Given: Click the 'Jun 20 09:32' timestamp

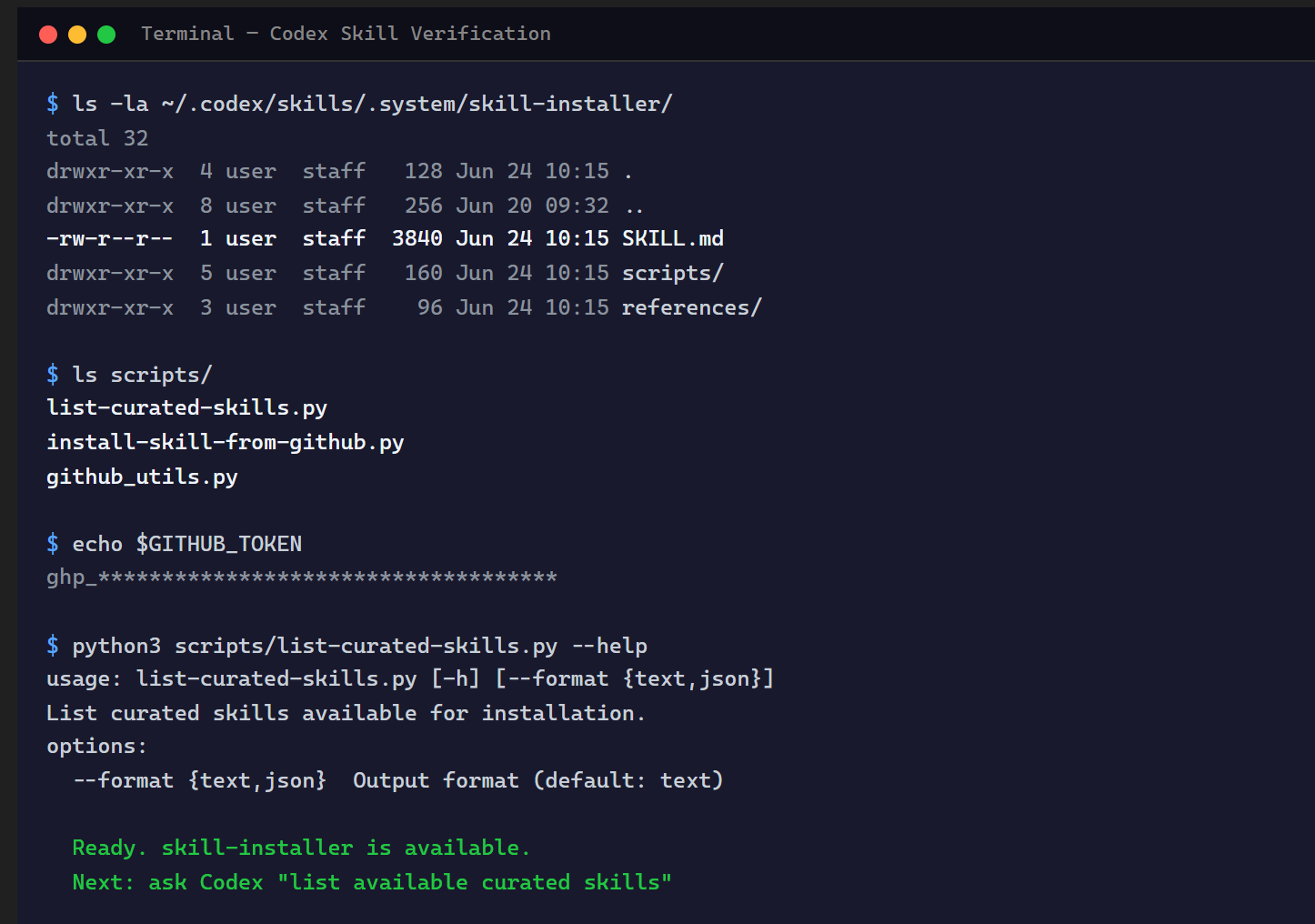Looking at the screenshot, I should 533,206.
